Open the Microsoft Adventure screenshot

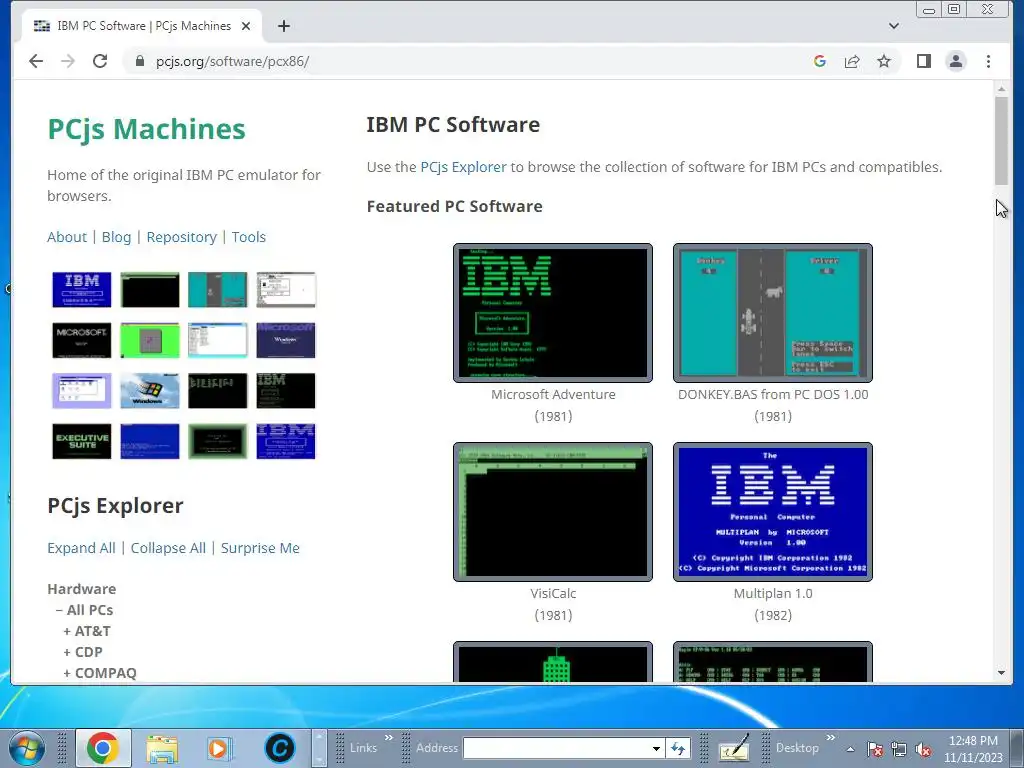pos(552,313)
